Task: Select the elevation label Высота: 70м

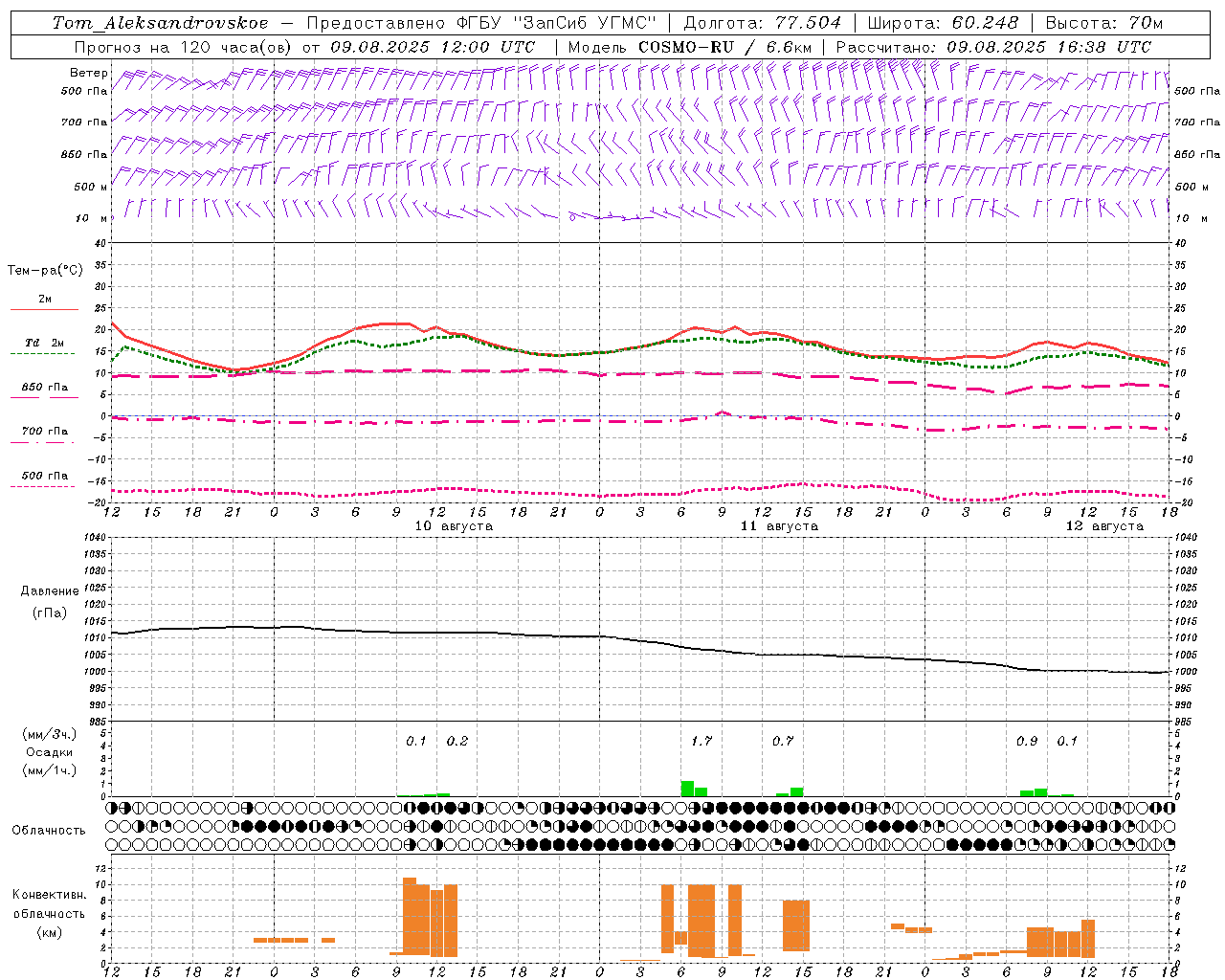Action: click(x=1104, y=23)
